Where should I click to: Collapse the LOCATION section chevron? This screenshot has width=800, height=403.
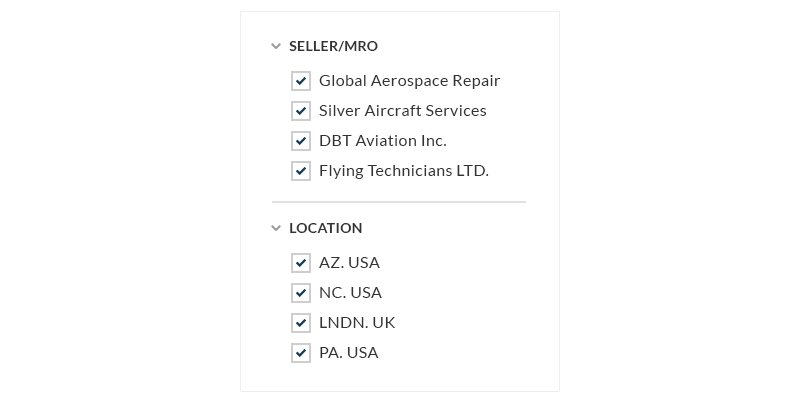(276, 228)
